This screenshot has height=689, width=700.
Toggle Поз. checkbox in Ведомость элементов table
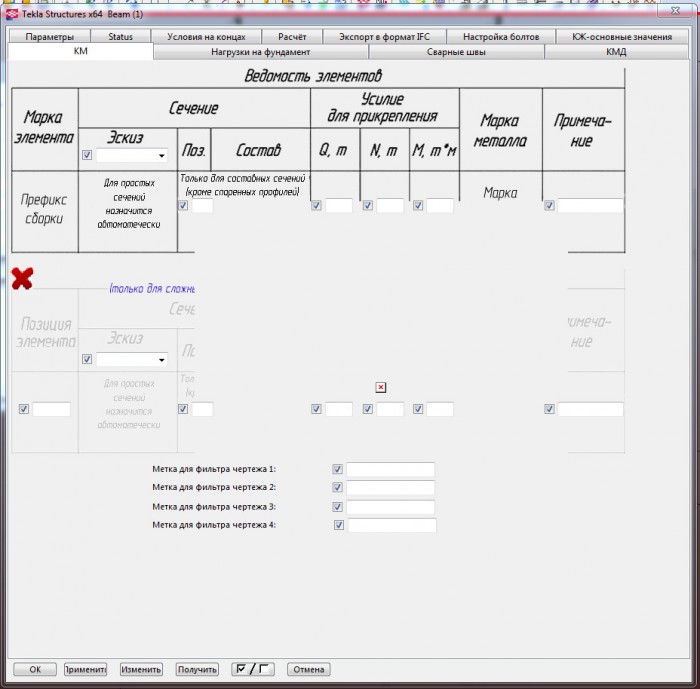(x=183, y=205)
